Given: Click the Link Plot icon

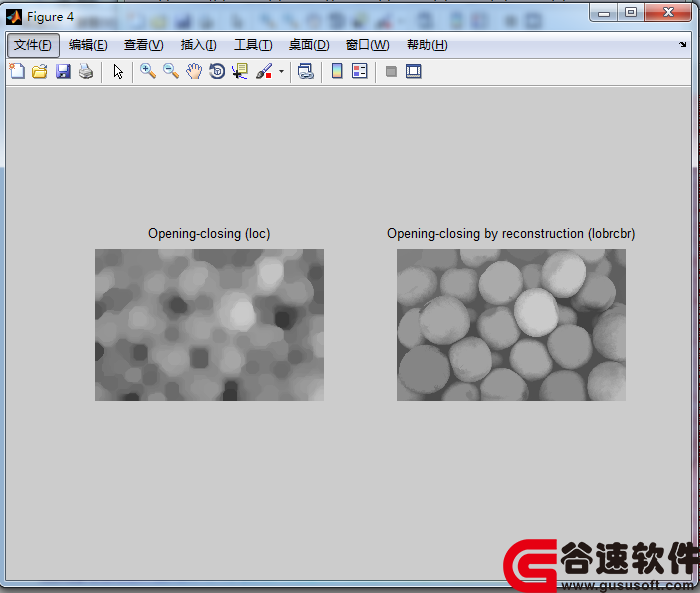Looking at the screenshot, I should (x=306, y=71).
